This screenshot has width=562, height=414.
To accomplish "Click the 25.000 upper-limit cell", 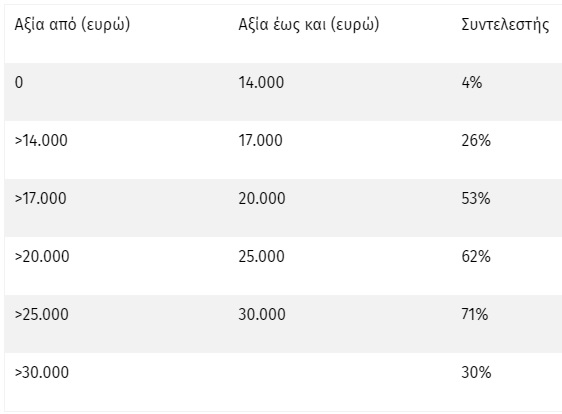I will [x=262, y=257].
